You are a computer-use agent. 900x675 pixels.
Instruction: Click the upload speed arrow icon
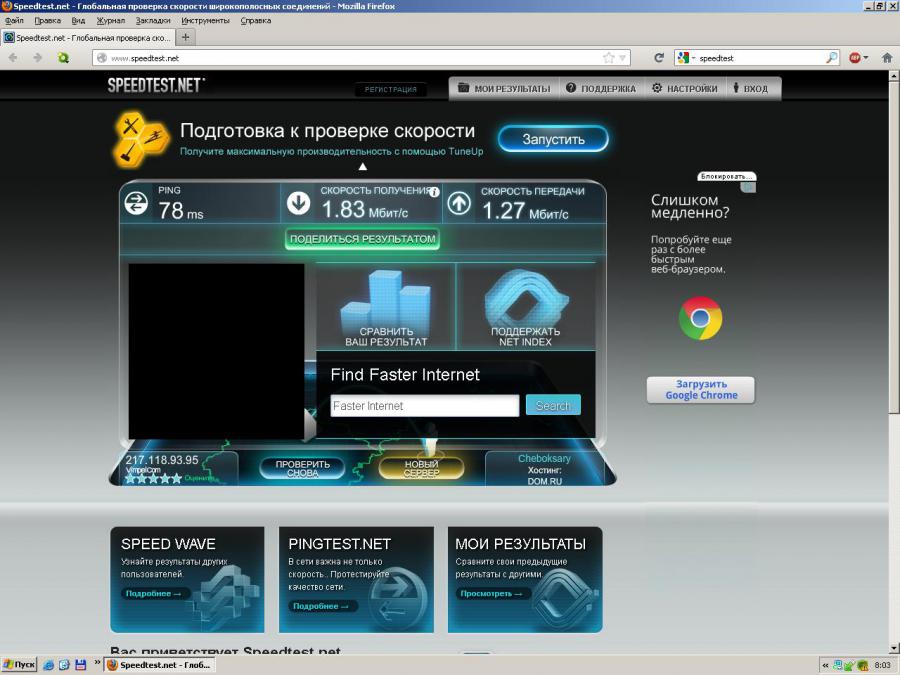click(x=459, y=203)
